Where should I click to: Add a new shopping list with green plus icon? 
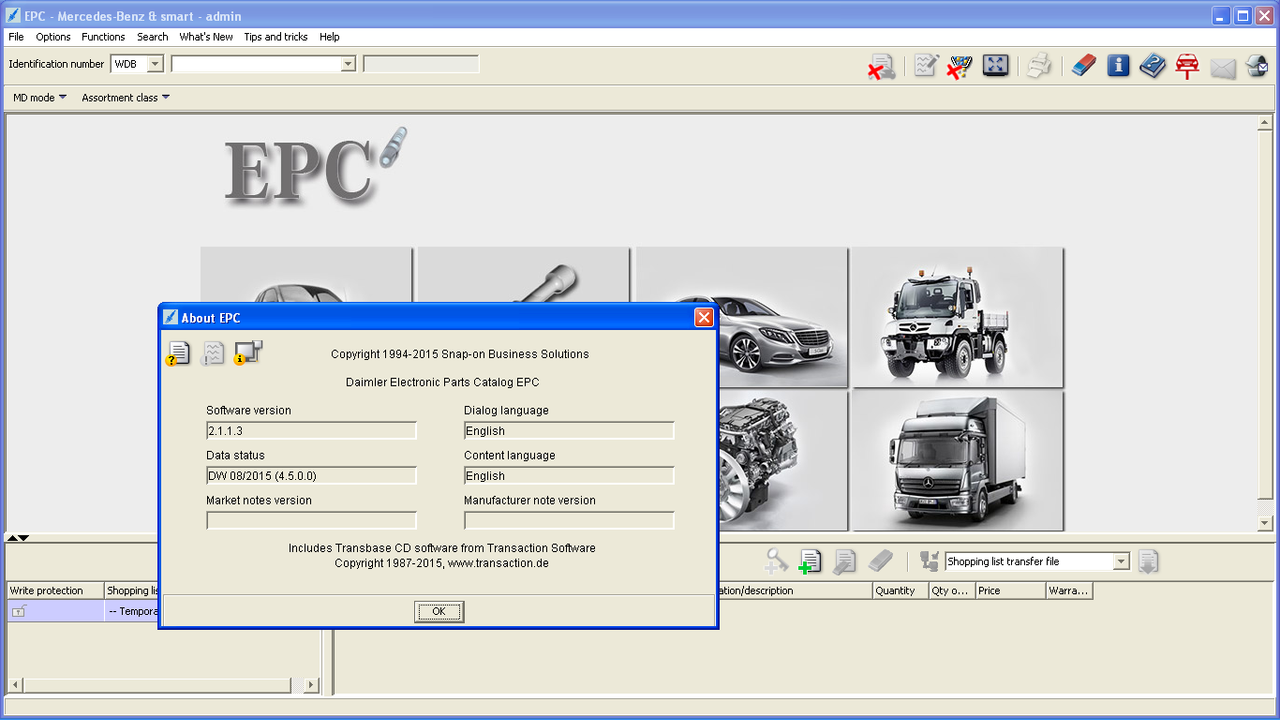[809, 562]
